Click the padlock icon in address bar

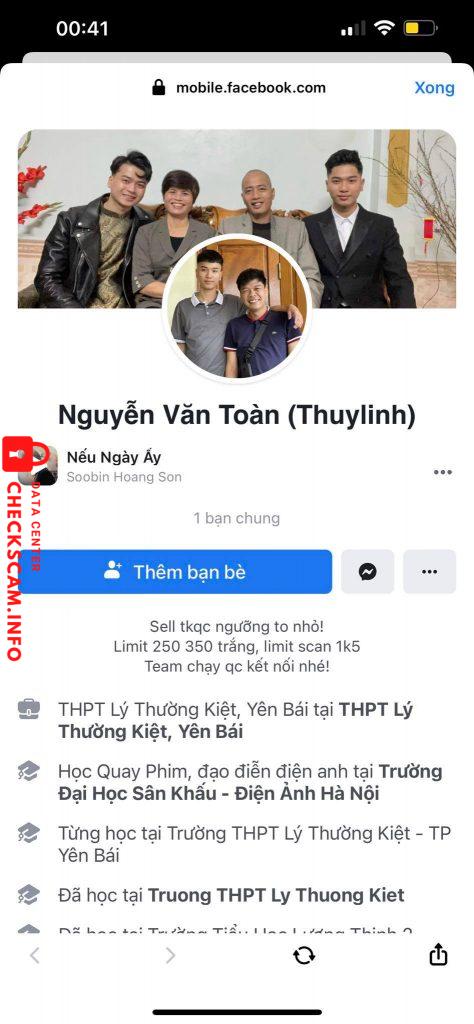pos(159,88)
